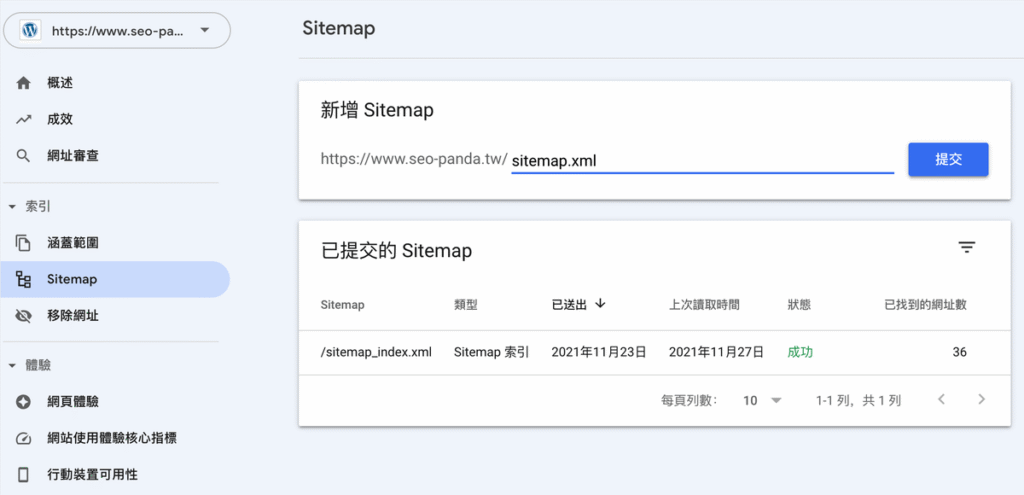This screenshot has width=1024, height=495.
Task: Click the sitemap URL input field
Action: [702, 160]
